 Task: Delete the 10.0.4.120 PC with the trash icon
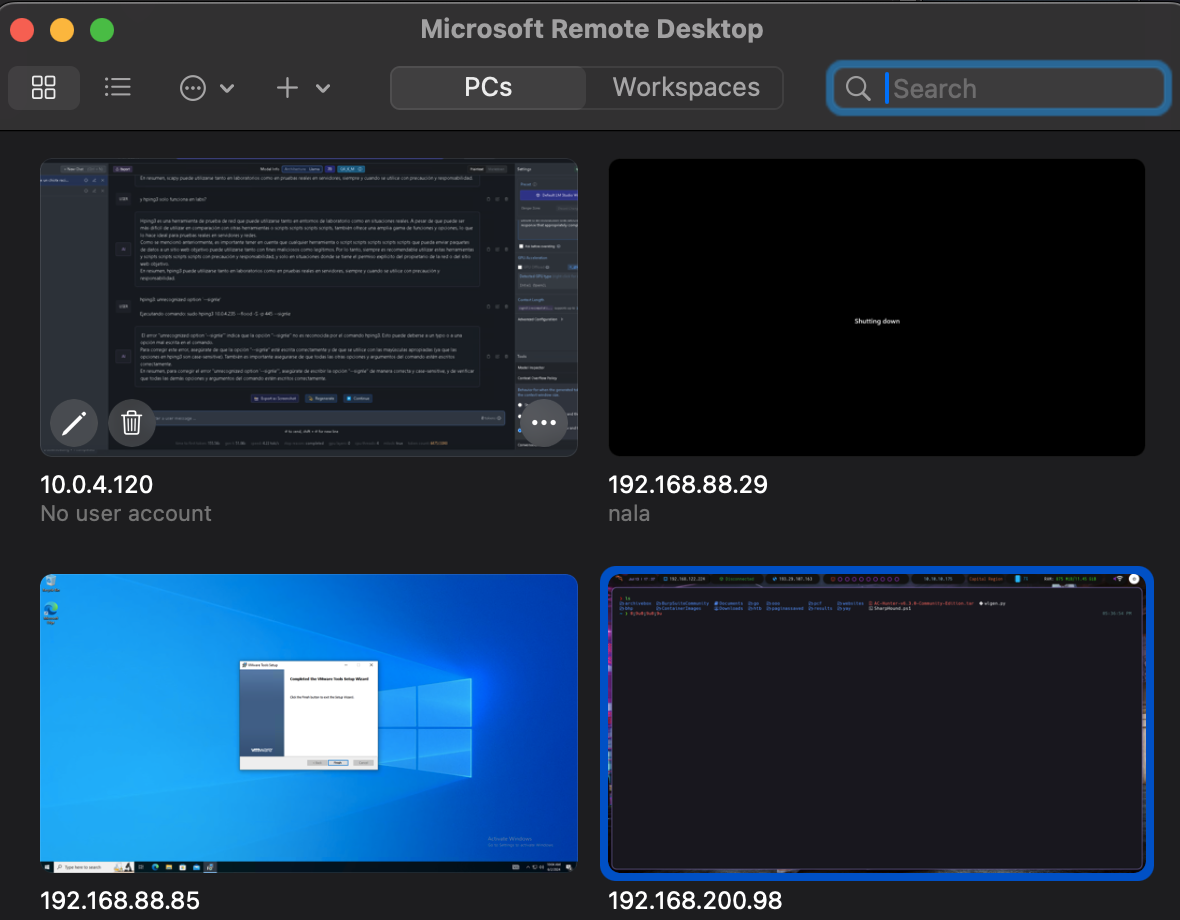click(x=131, y=424)
